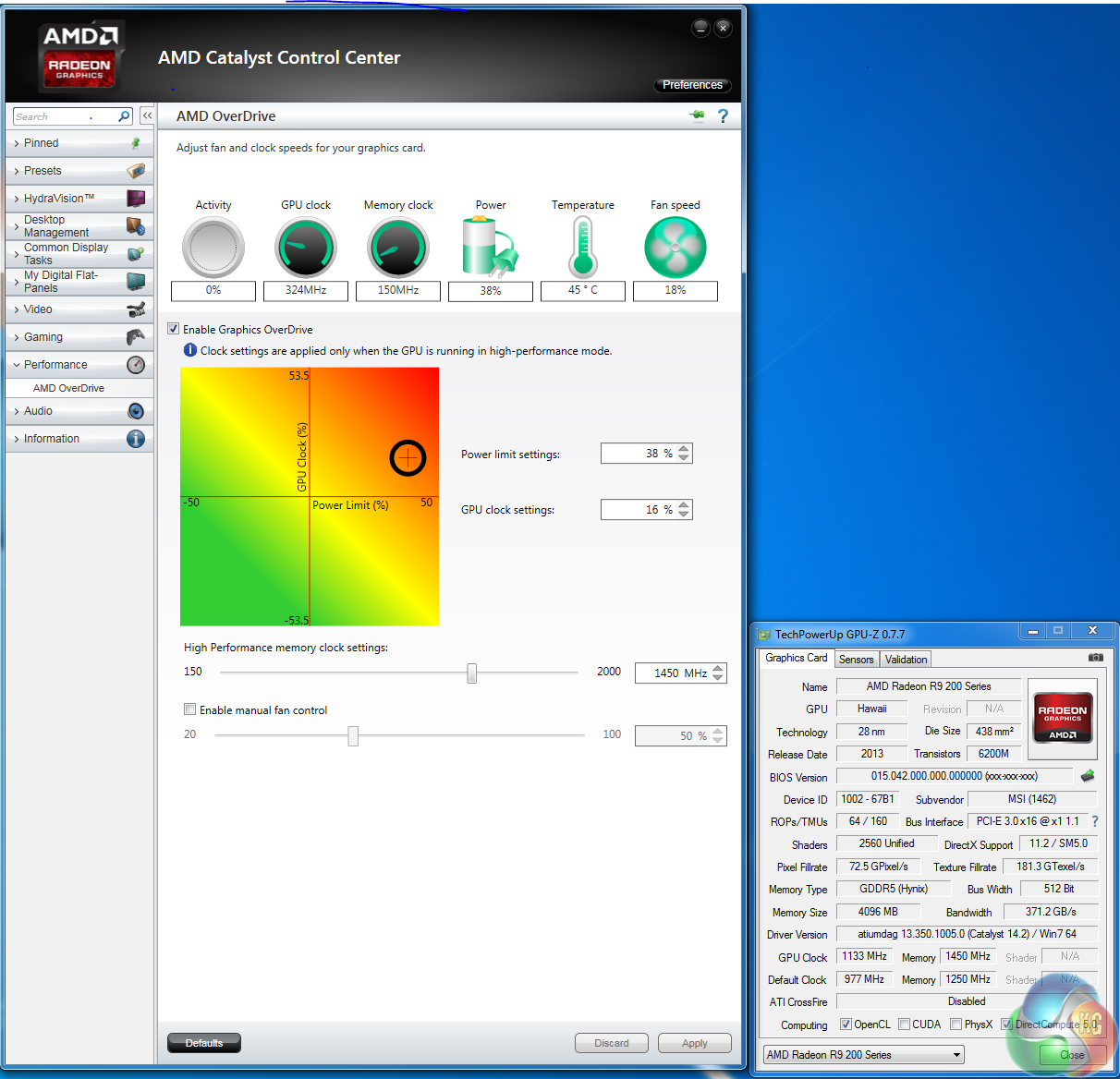Click GPU-Z screenshot camera icon
This screenshot has width=1120, height=1079.
point(1095,658)
